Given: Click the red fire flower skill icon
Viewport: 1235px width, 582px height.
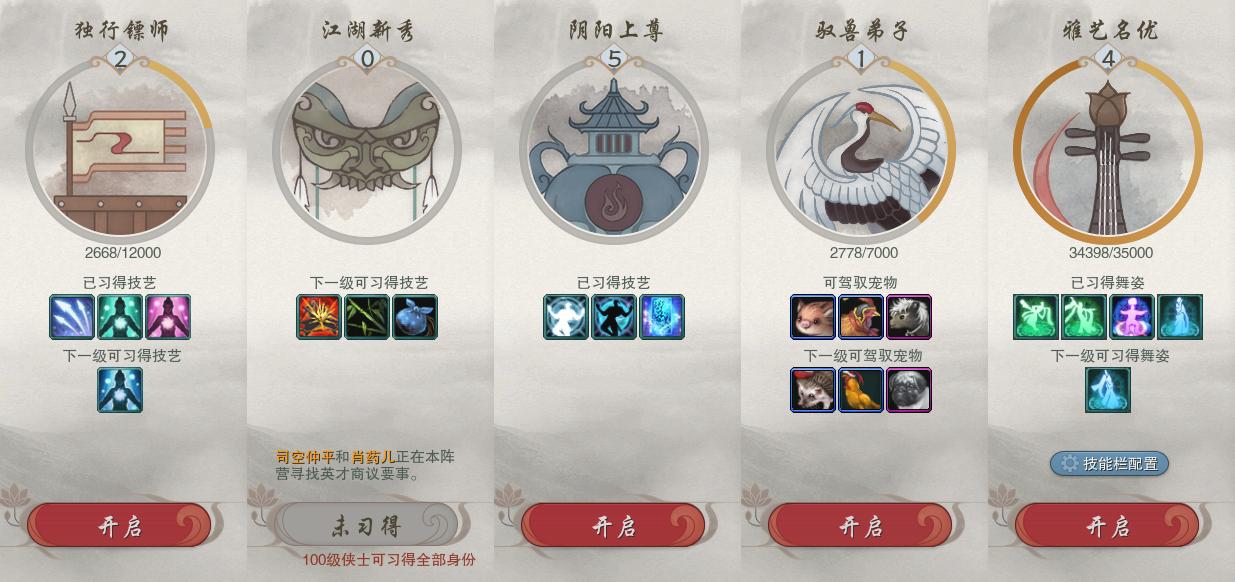Looking at the screenshot, I should (x=319, y=317).
